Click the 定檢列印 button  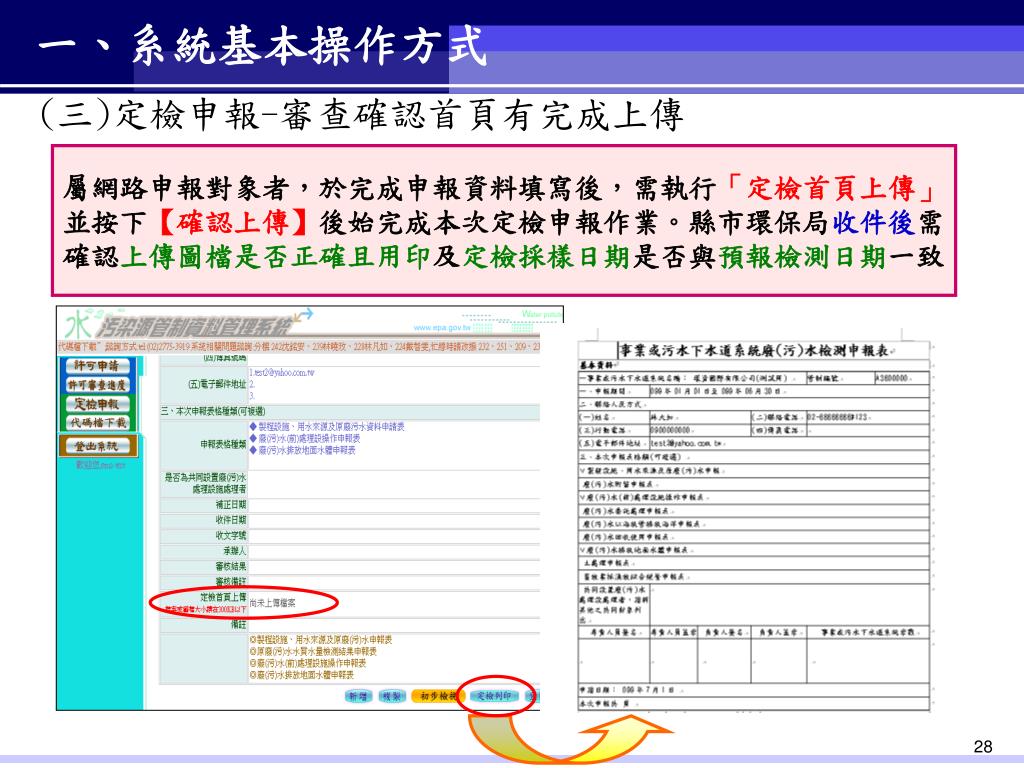tap(494, 696)
